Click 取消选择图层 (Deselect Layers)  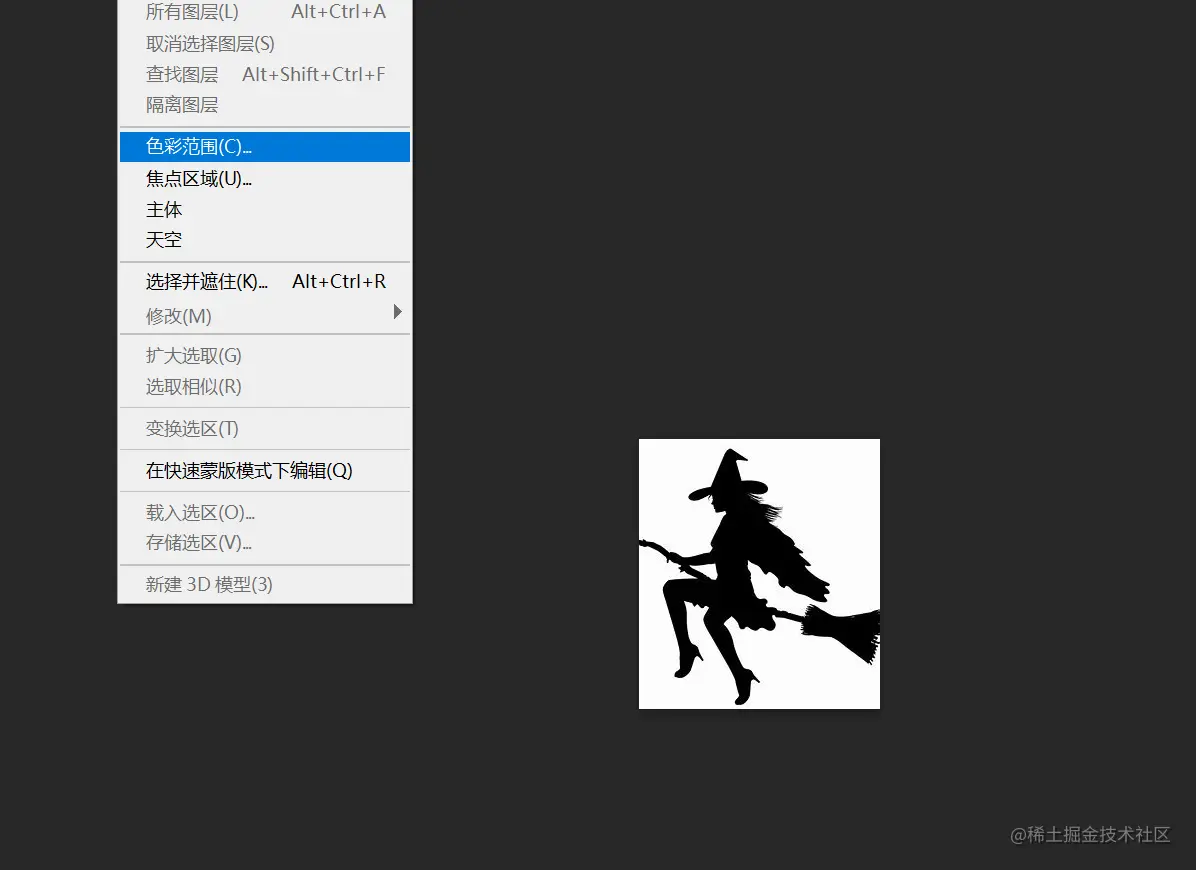click(x=211, y=44)
